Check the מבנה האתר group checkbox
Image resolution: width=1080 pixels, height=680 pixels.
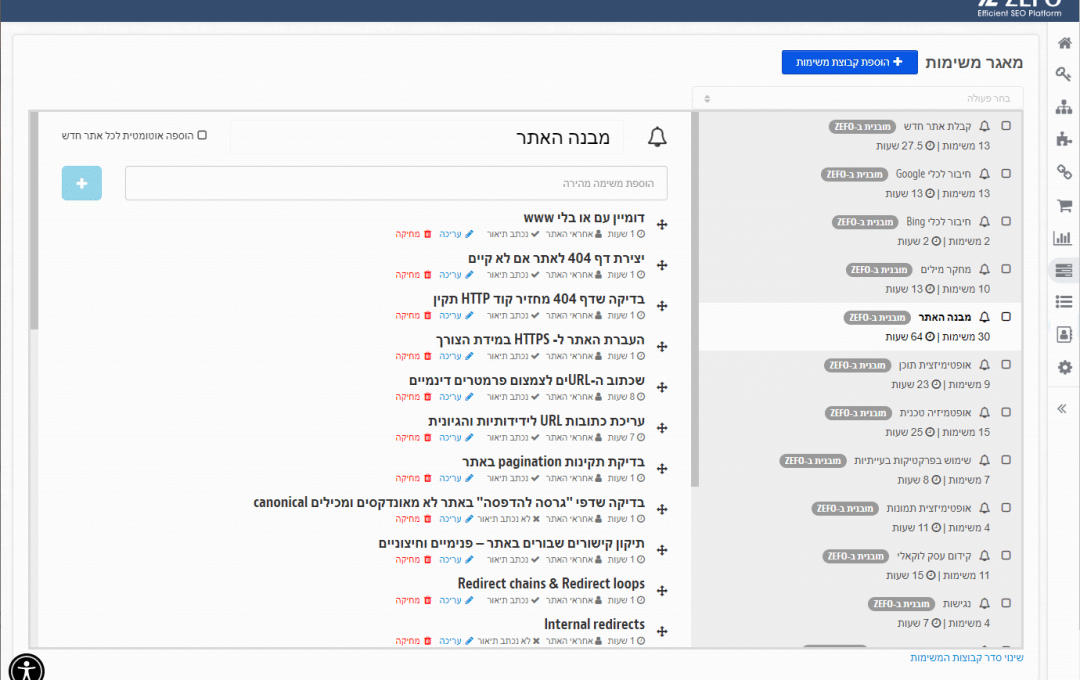pos(1006,317)
